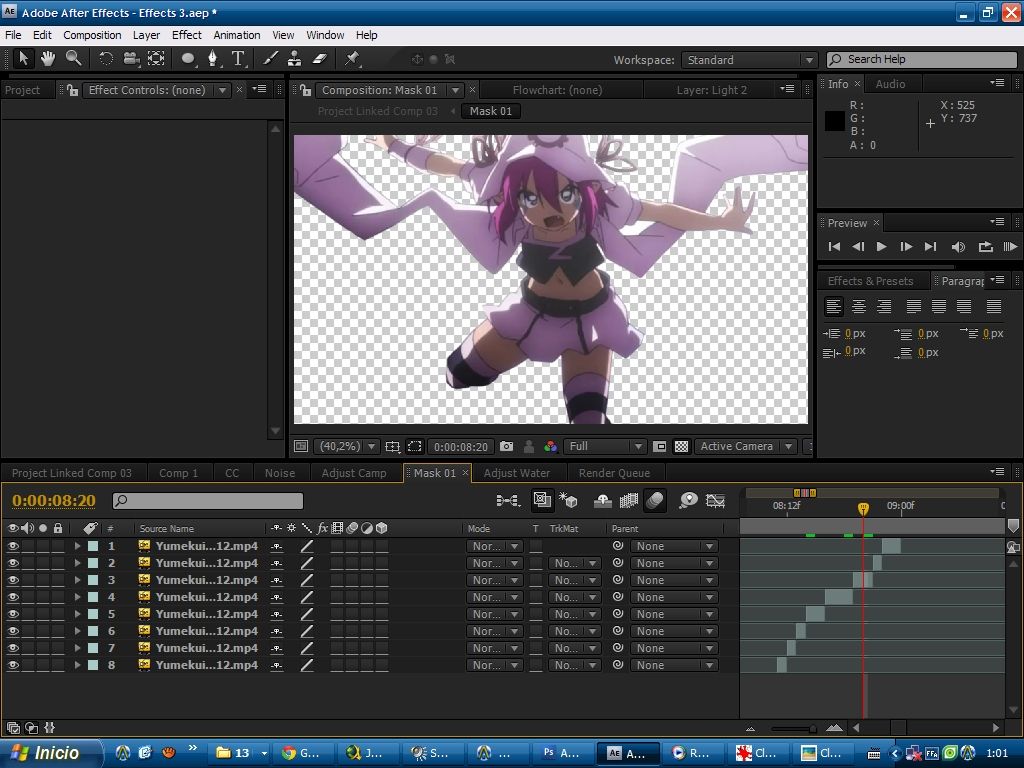Switch to the Adjust Water timeline tab
The image size is (1024, 768).
[517, 473]
